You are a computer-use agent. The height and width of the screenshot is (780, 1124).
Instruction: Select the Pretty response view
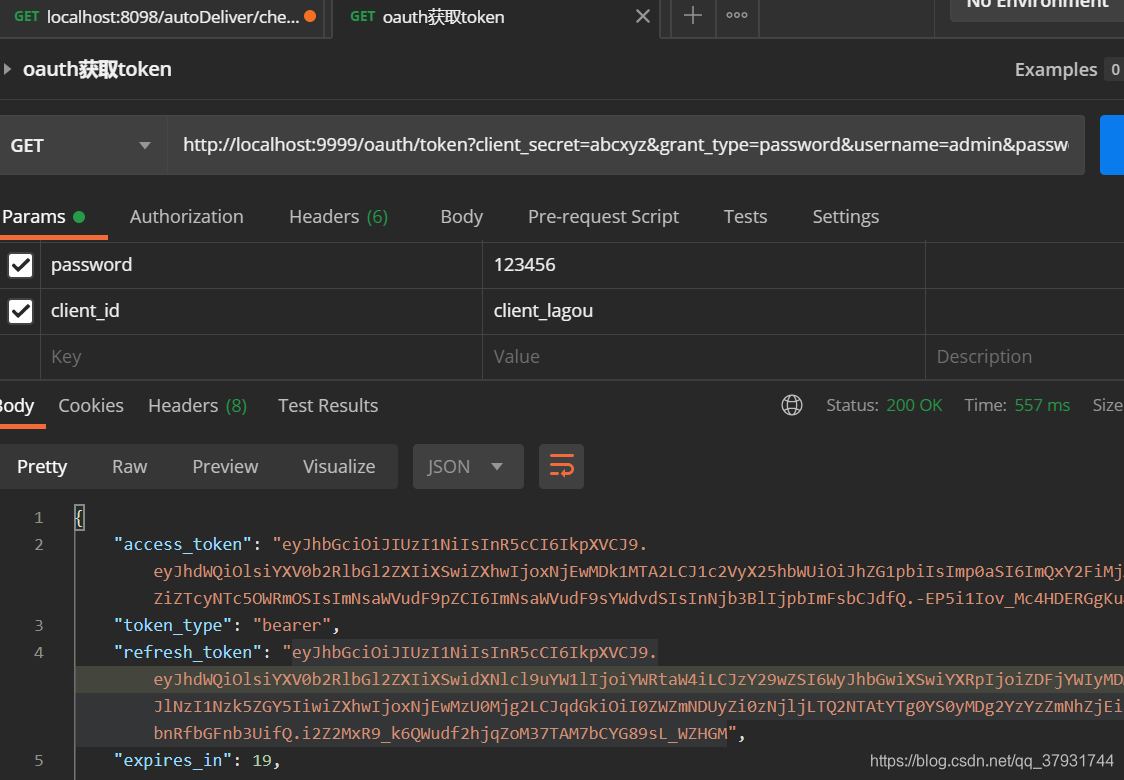click(x=42, y=467)
